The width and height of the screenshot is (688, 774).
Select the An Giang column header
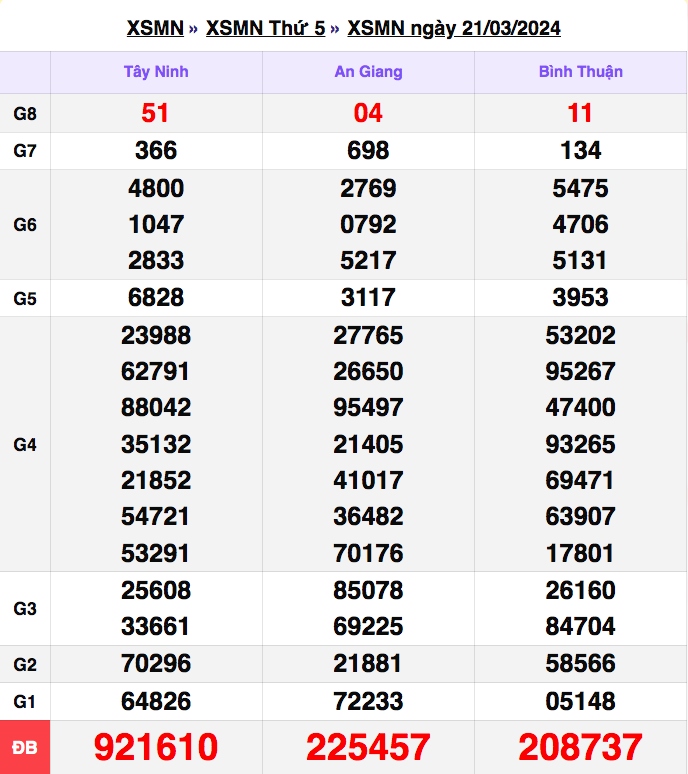(x=368, y=72)
